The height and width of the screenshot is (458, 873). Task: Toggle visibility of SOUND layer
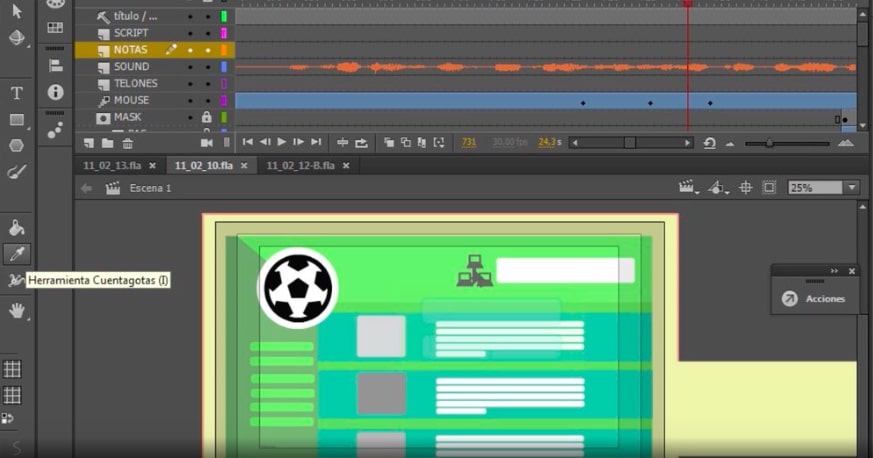[x=190, y=67]
